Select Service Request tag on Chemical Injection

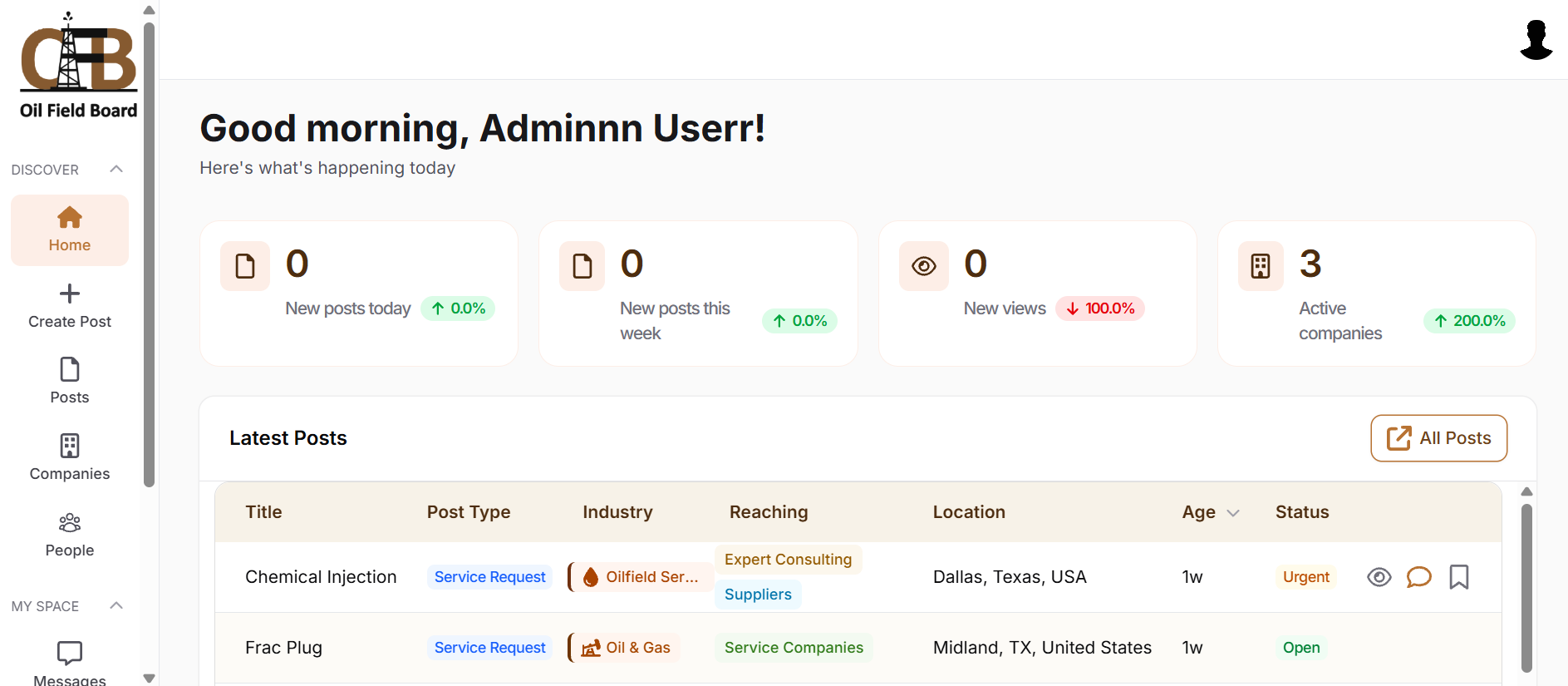pos(489,577)
